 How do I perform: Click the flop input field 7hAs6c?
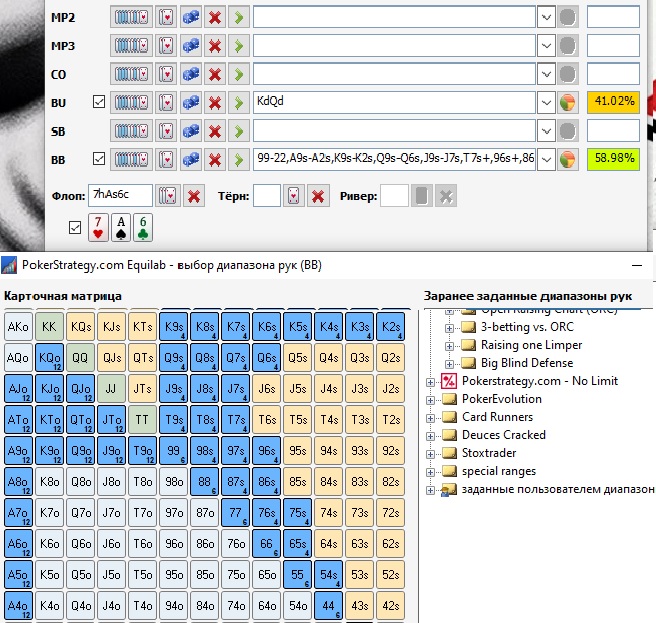point(120,196)
